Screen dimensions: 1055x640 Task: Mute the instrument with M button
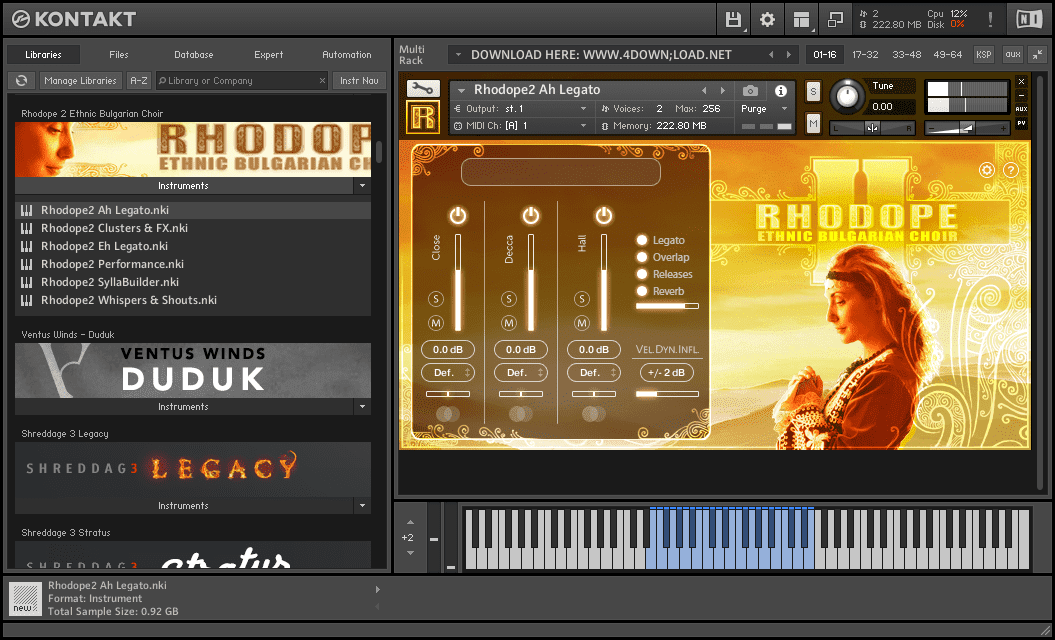[x=813, y=124]
